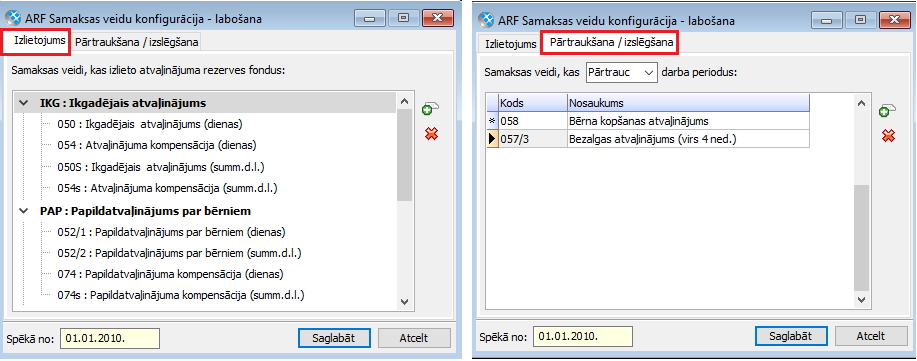Select 052/1 : Papildatvaļinājums par bērniem (dienas)

coord(171,232)
